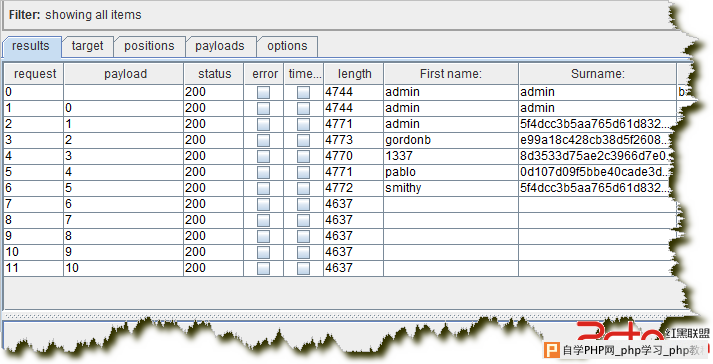
Task: Sort by the Surname column header
Action: pyautogui.click(x=598, y=74)
